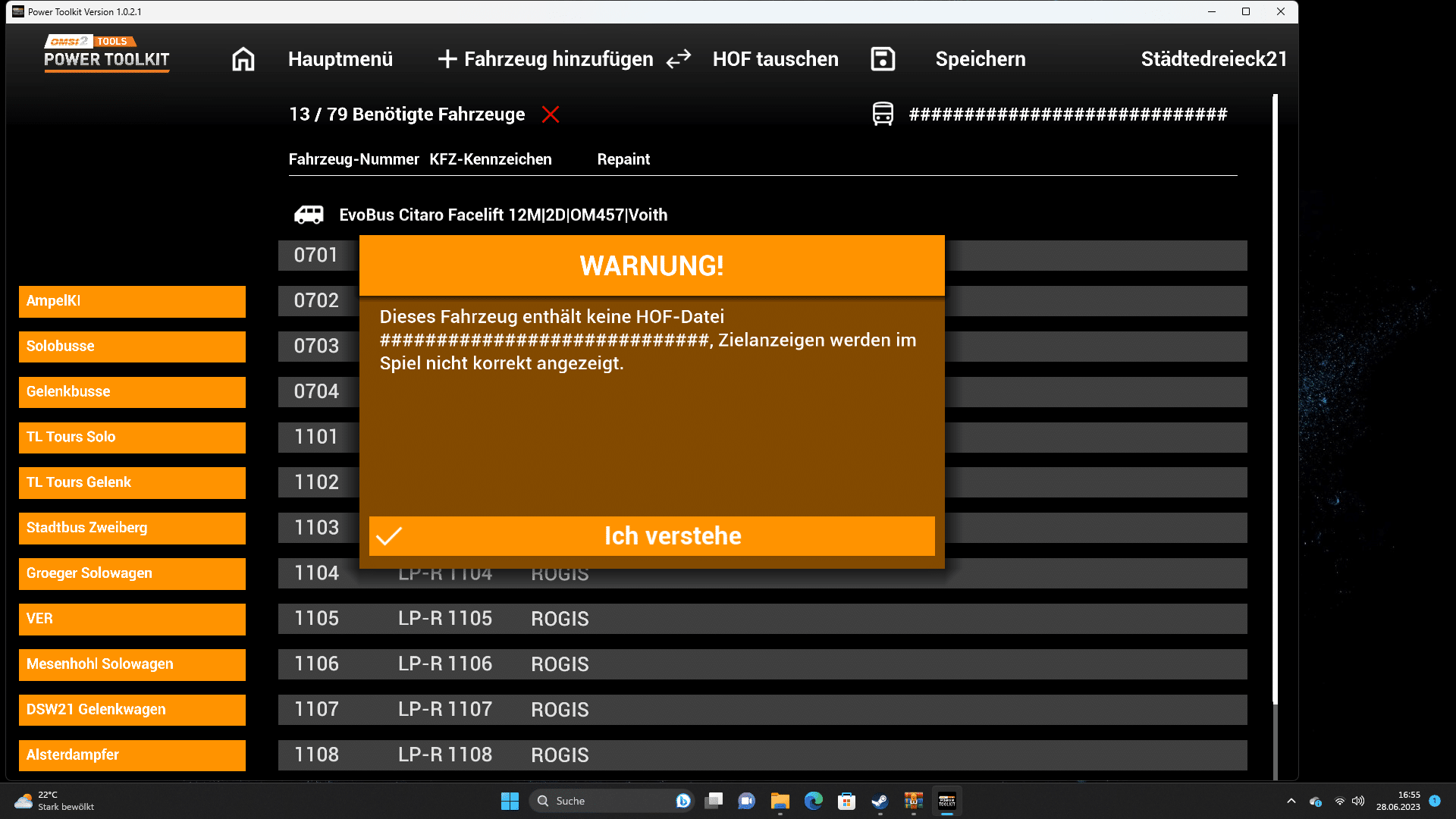Open the Hauptmenü menu item

click(340, 59)
